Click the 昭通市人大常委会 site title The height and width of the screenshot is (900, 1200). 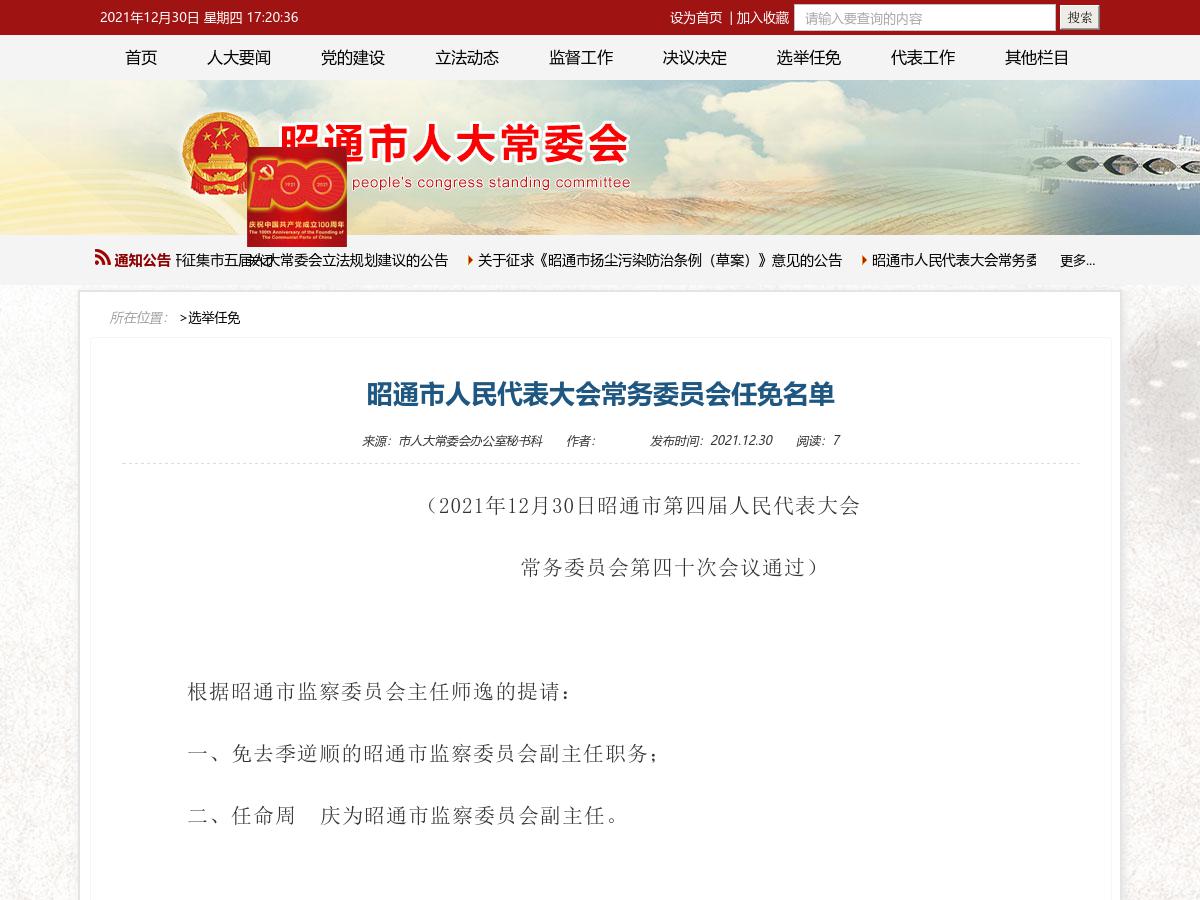point(454,145)
